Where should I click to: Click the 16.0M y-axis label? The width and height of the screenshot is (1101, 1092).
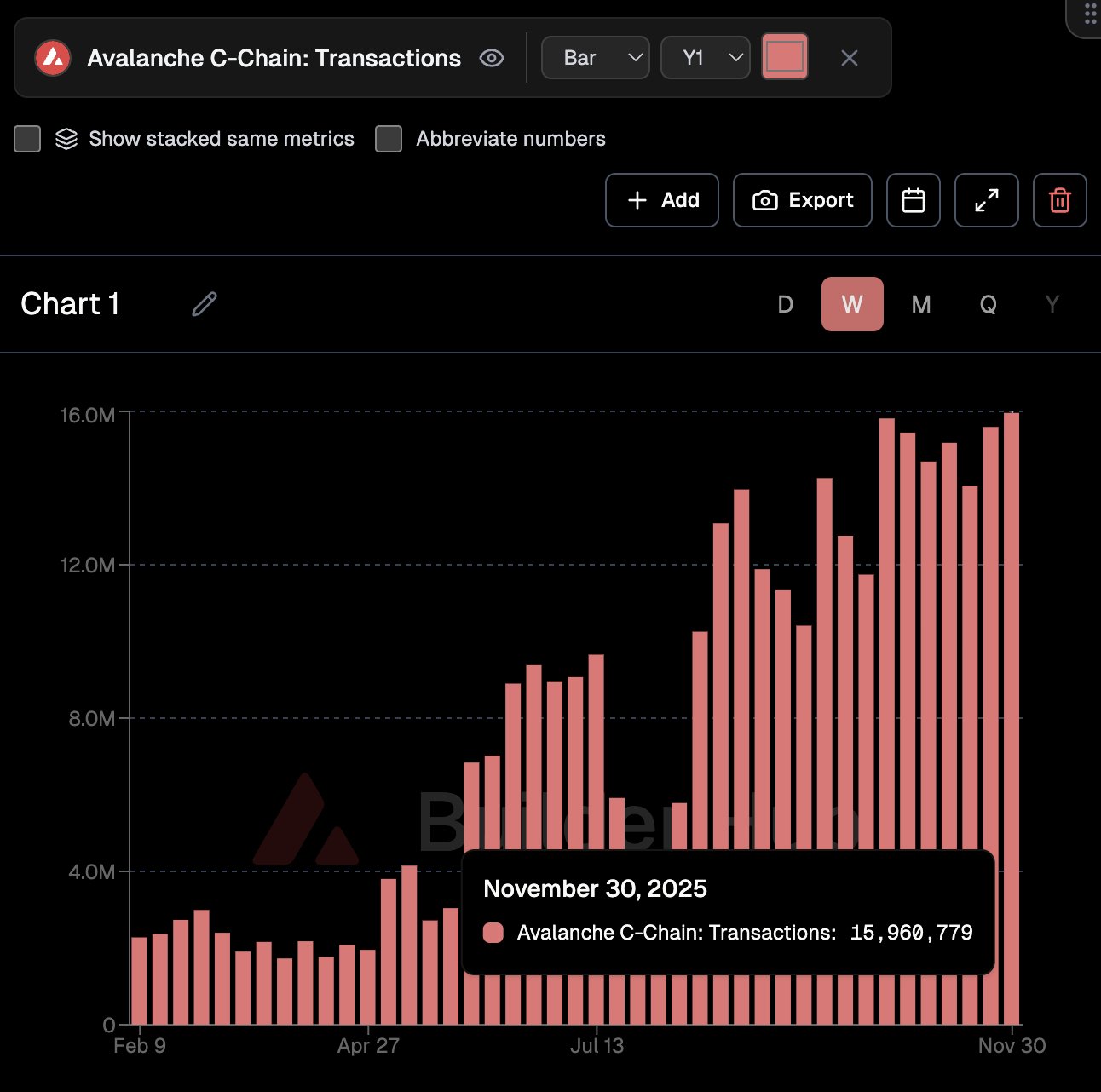tap(87, 415)
